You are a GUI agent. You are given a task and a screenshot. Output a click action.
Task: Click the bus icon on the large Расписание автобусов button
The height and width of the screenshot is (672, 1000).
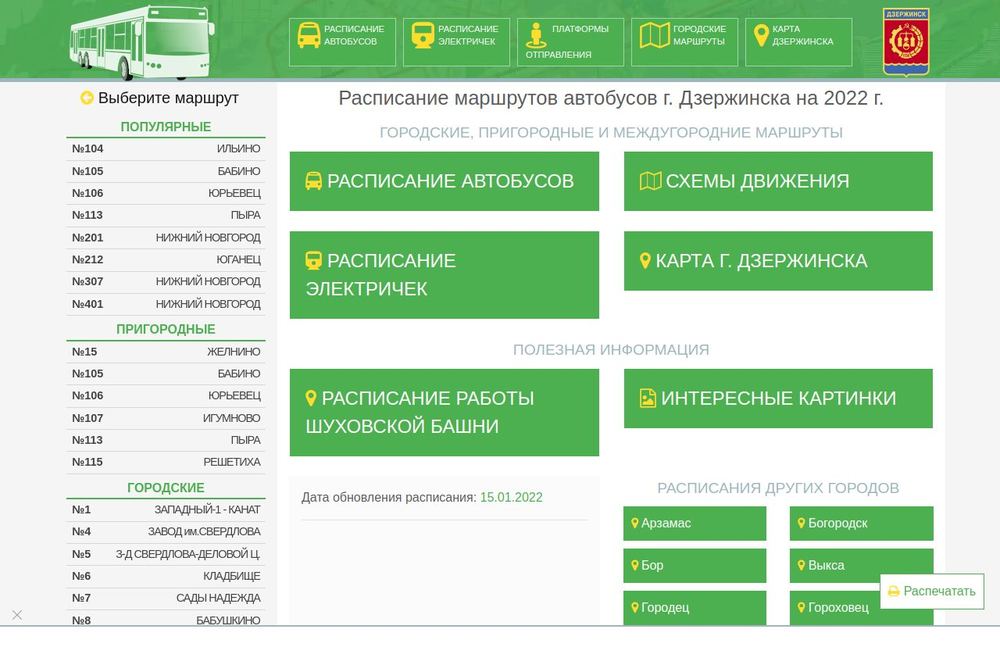tap(313, 181)
